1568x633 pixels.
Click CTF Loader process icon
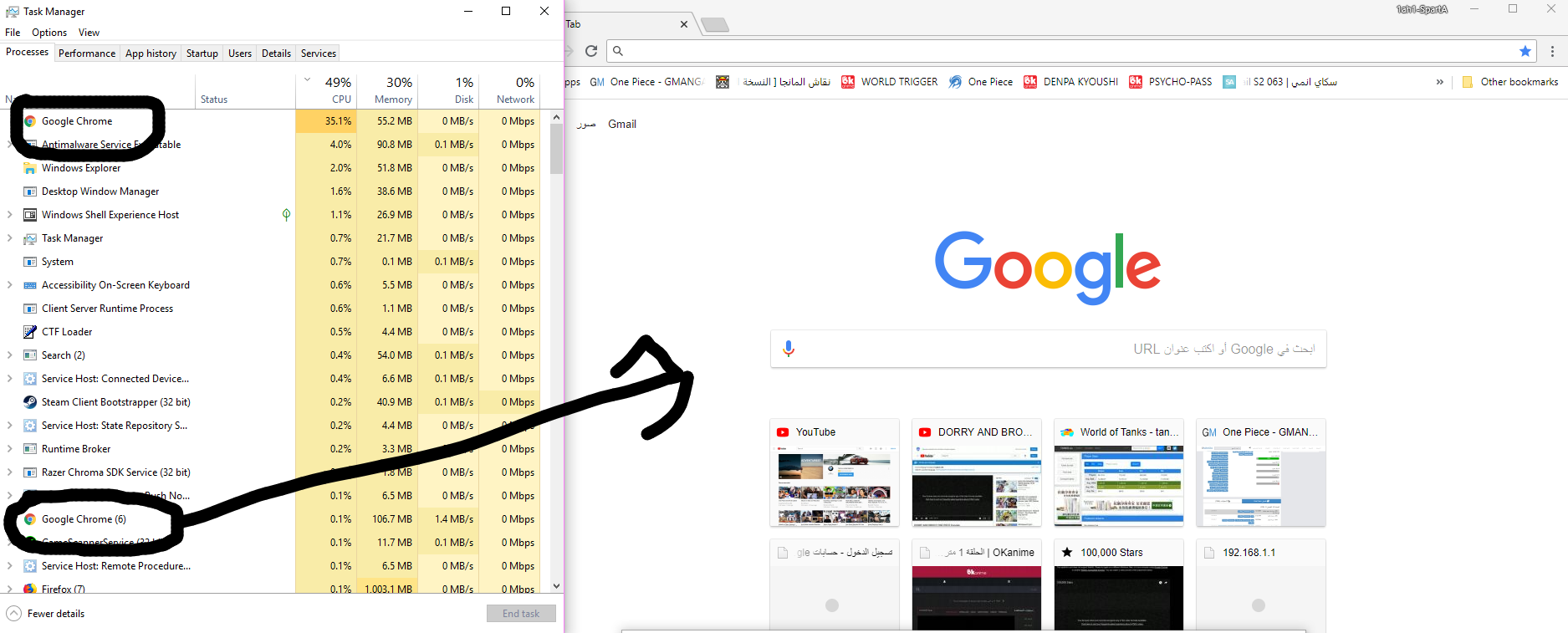(x=30, y=332)
